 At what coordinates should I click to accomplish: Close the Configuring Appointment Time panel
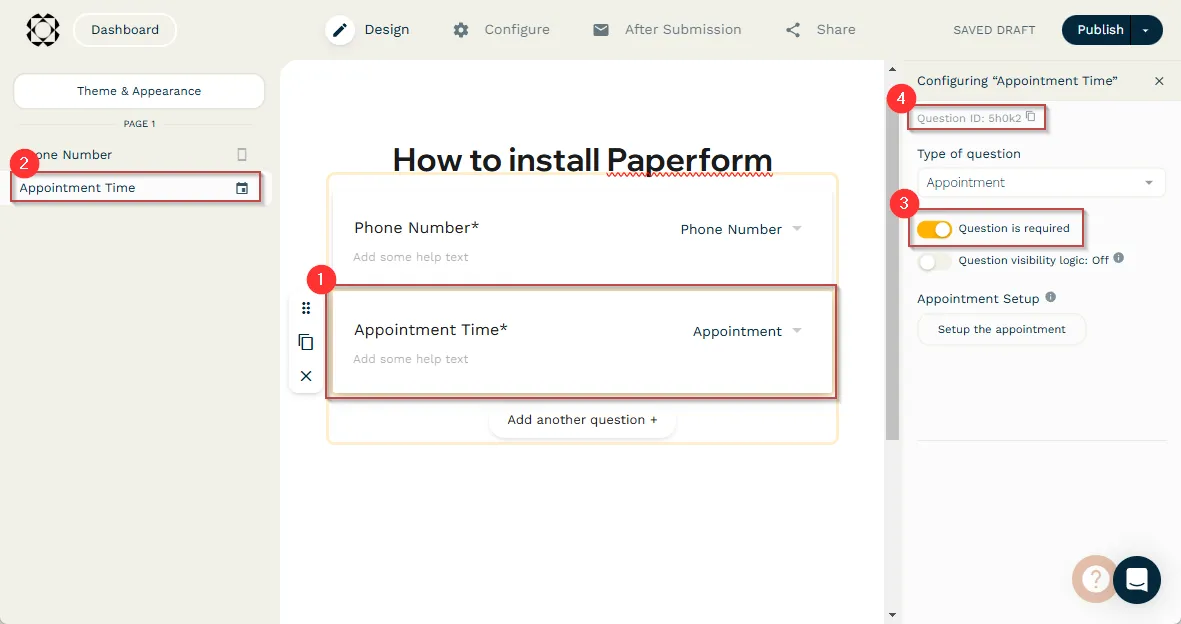click(x=1159, y=81)
